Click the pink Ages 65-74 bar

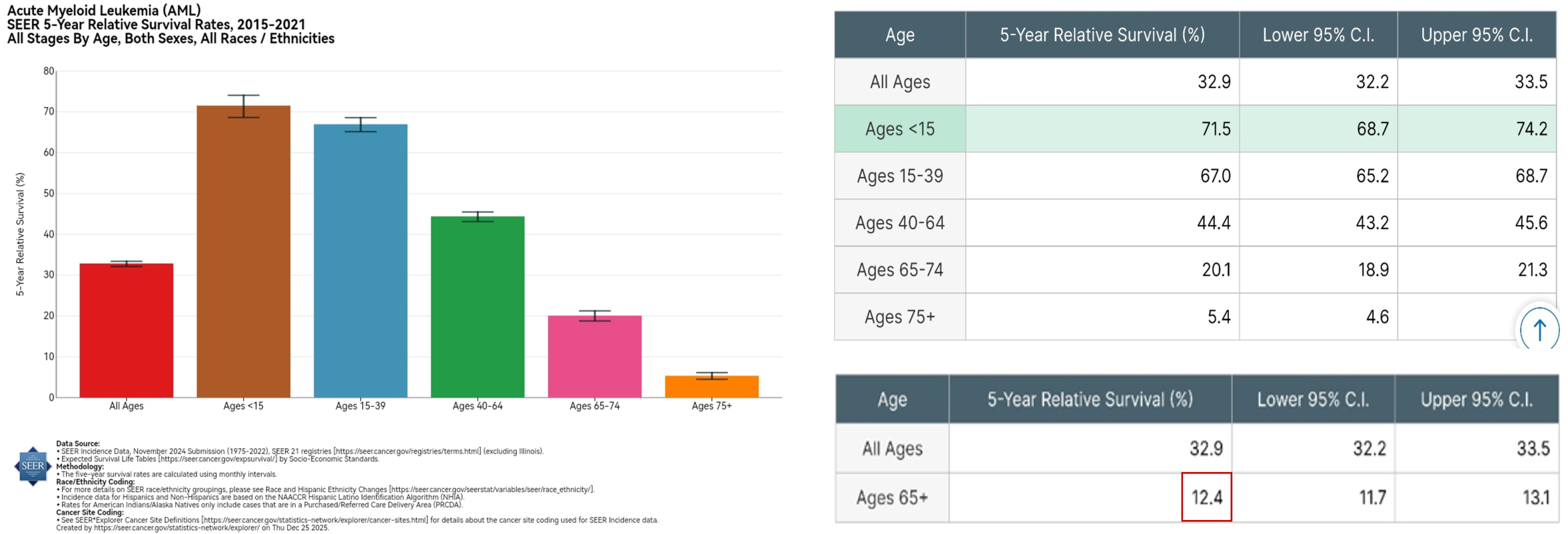pyautogui.click(x=595, y=356)
